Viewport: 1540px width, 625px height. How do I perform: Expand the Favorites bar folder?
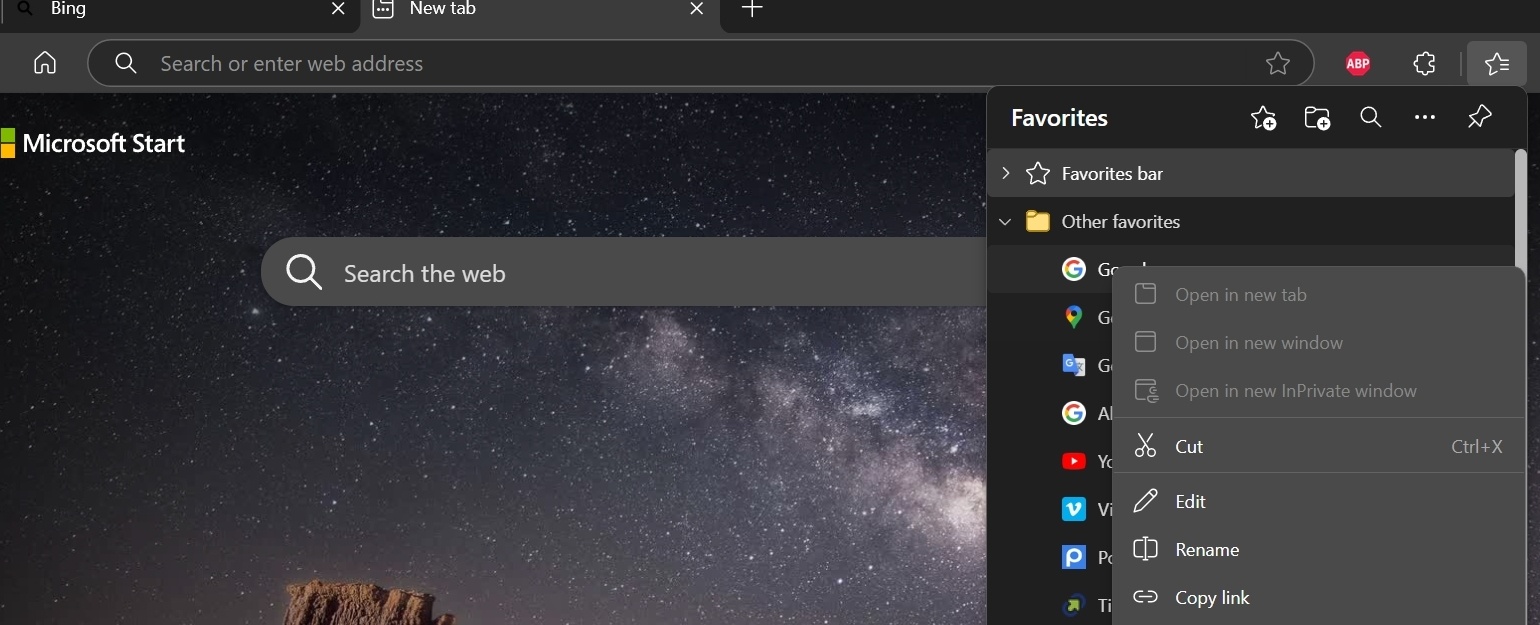coord(1005,173)
